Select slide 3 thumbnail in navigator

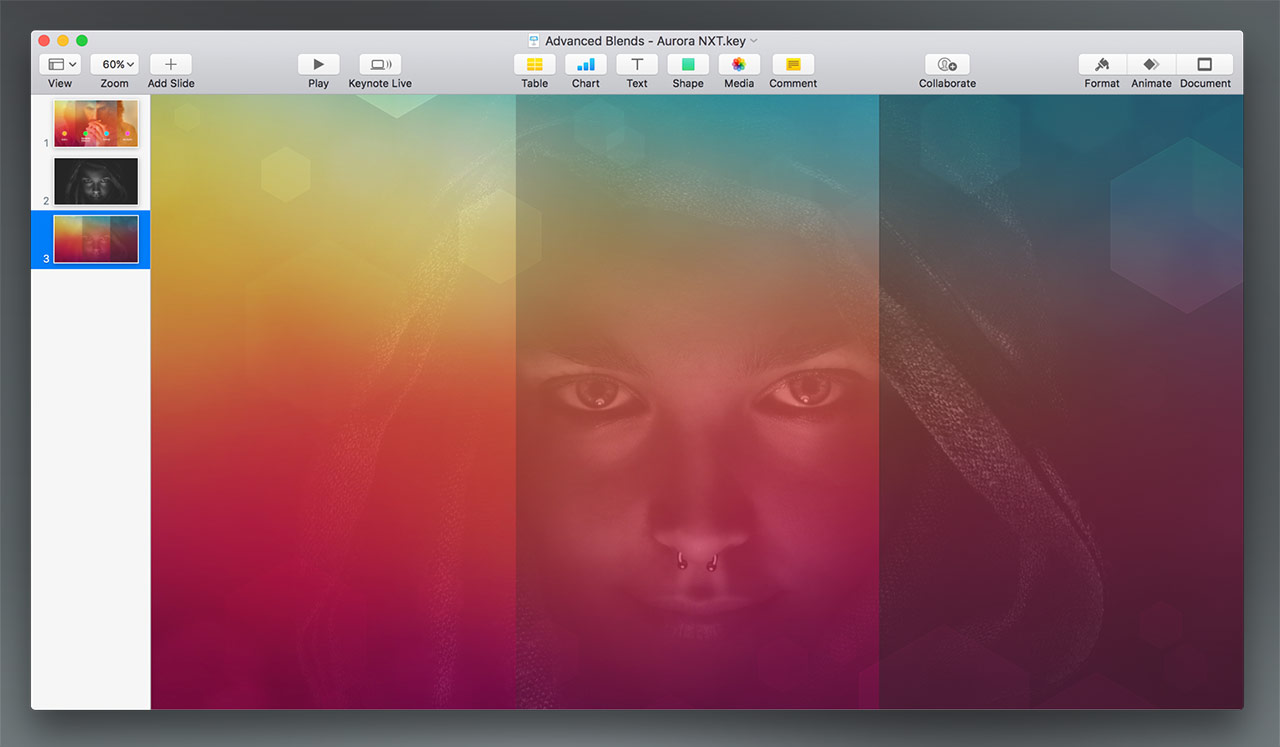pos(96,239)
